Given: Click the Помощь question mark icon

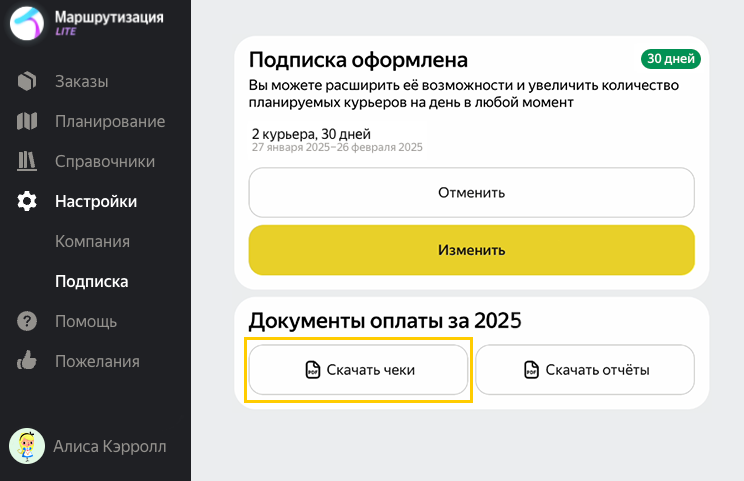Looking at the screenshot, I should point(27,321).
